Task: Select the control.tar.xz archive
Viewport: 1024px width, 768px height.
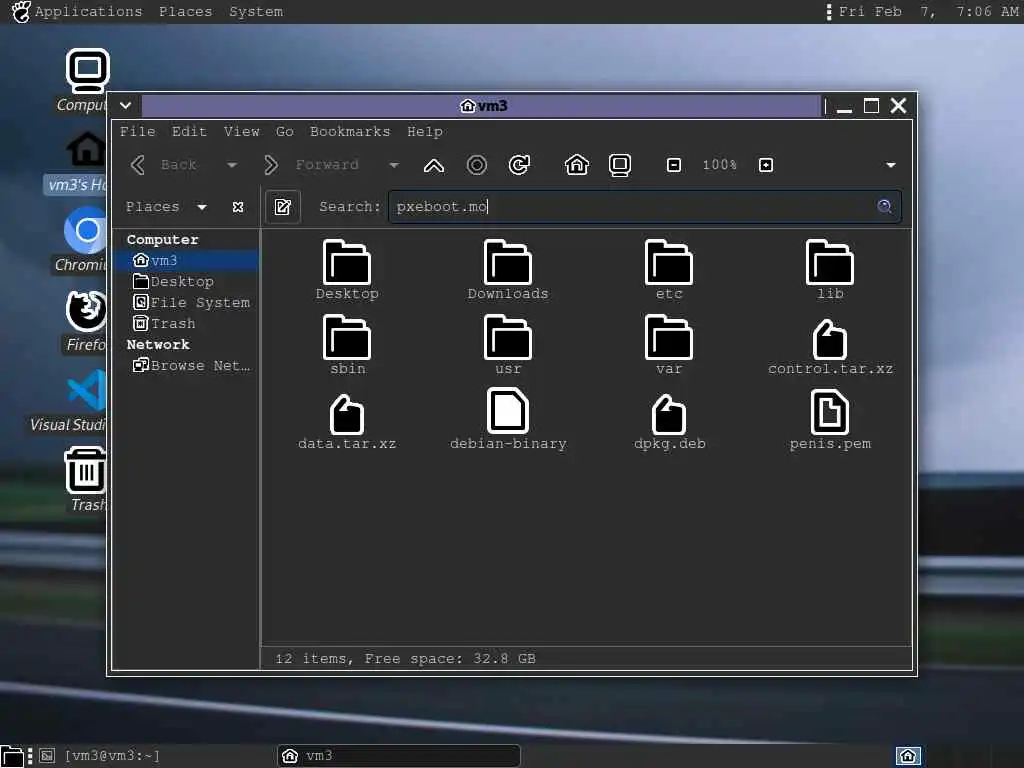Action: coord(830,346)
